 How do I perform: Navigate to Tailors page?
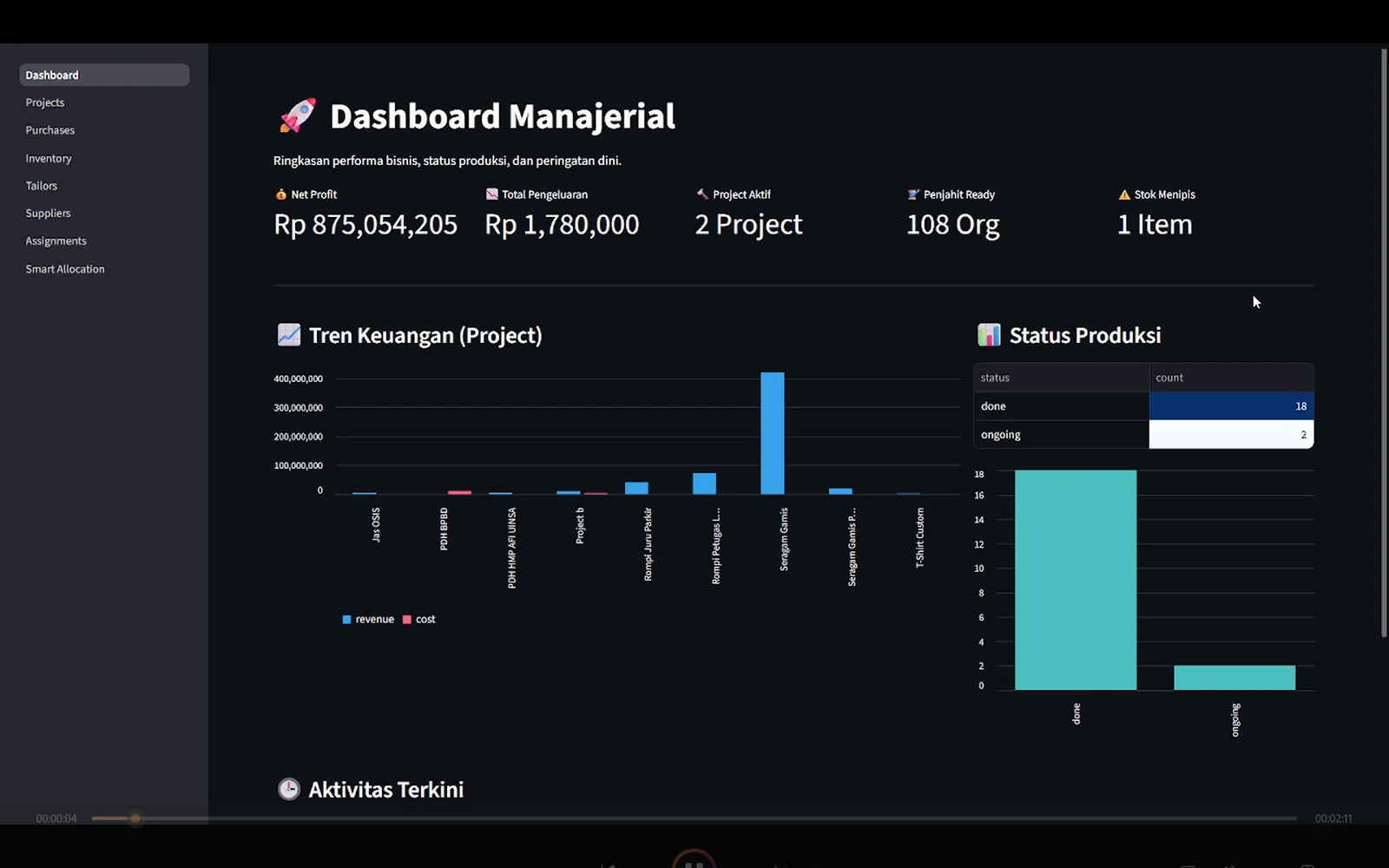42,186
